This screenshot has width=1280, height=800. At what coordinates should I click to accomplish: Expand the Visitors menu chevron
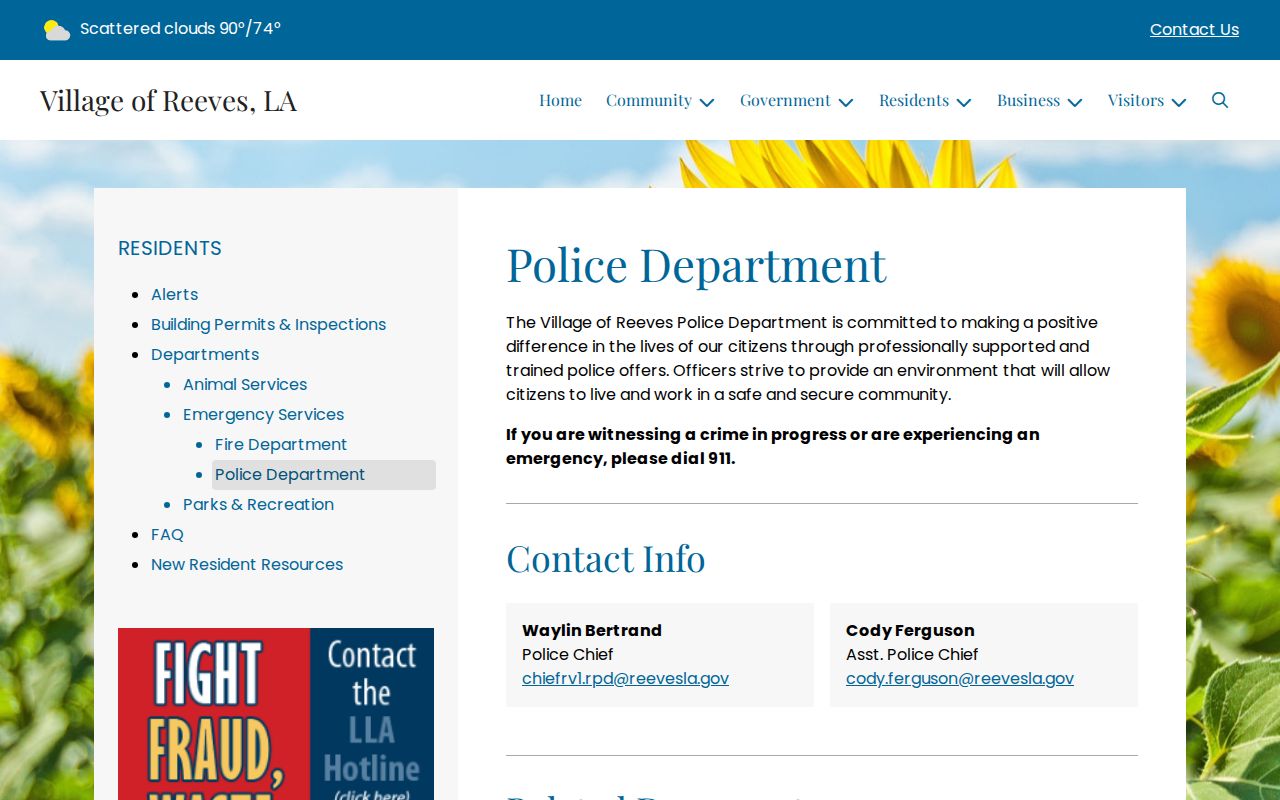tap(1179, 102)
